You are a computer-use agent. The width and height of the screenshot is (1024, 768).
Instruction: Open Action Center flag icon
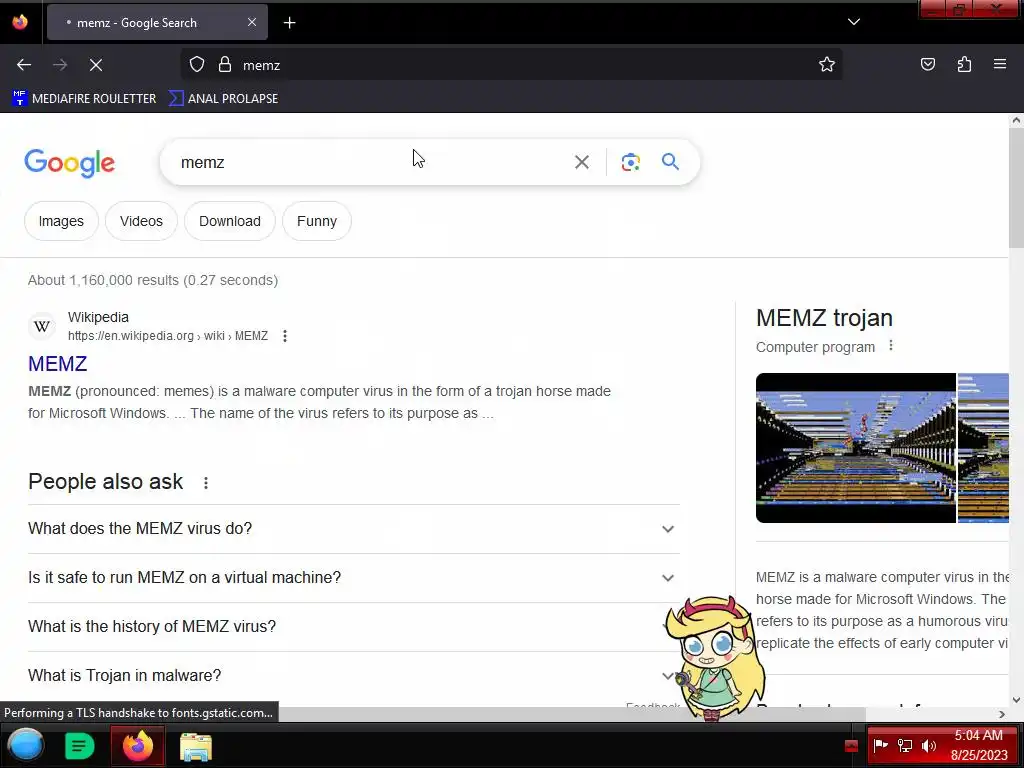coord(880,746)
